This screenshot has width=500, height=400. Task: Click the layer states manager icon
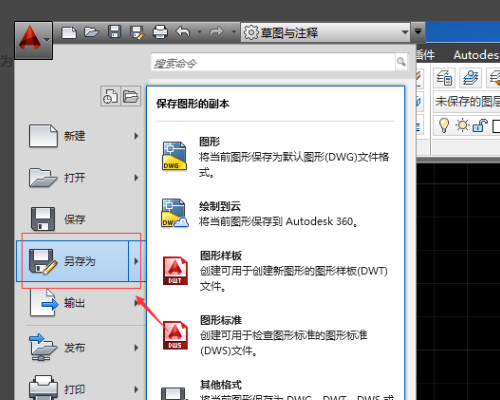[x=470, y=78]
